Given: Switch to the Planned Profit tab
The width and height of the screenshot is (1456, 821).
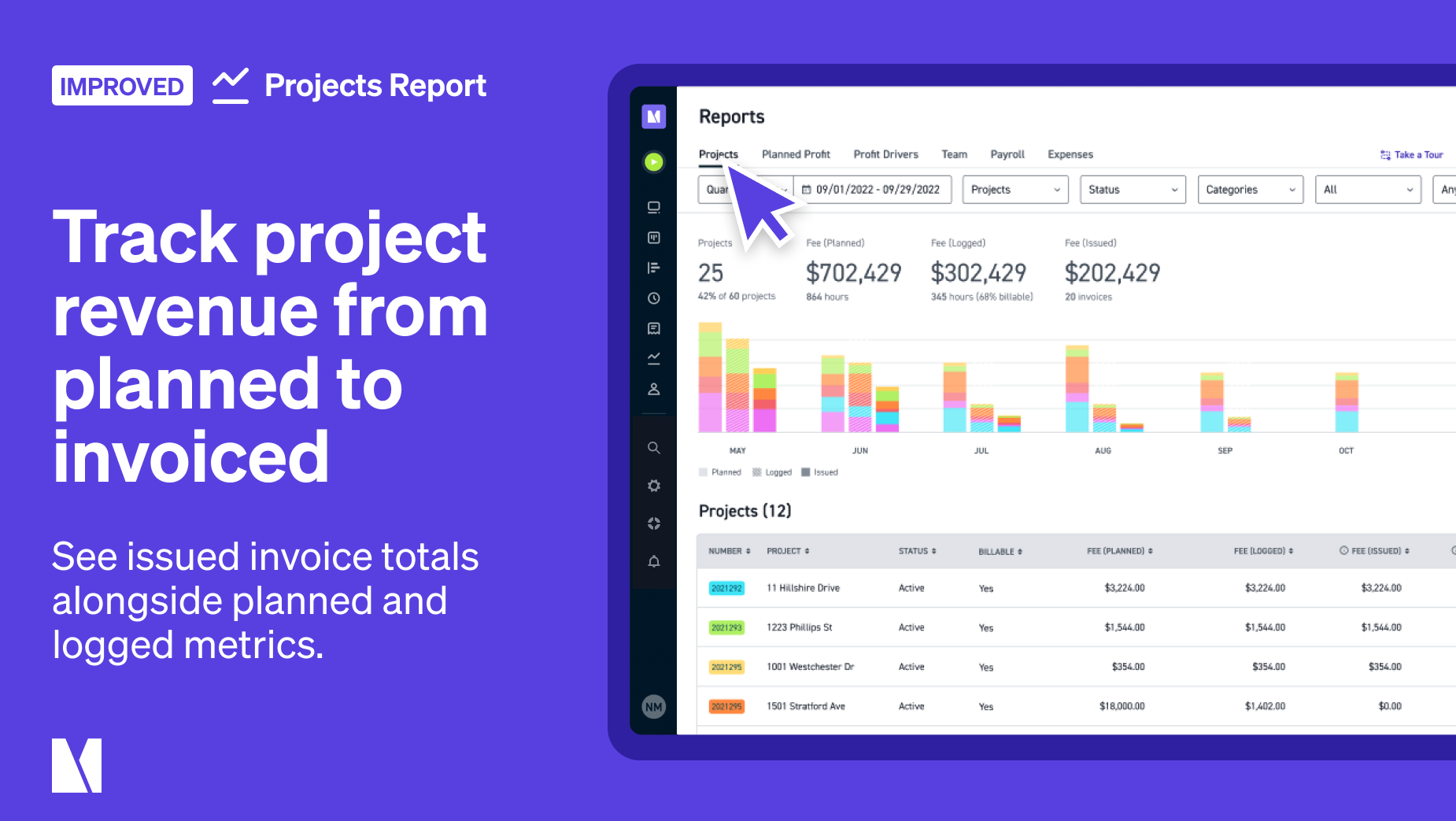Looking at the screenshot, I should [x=796, y=154].
